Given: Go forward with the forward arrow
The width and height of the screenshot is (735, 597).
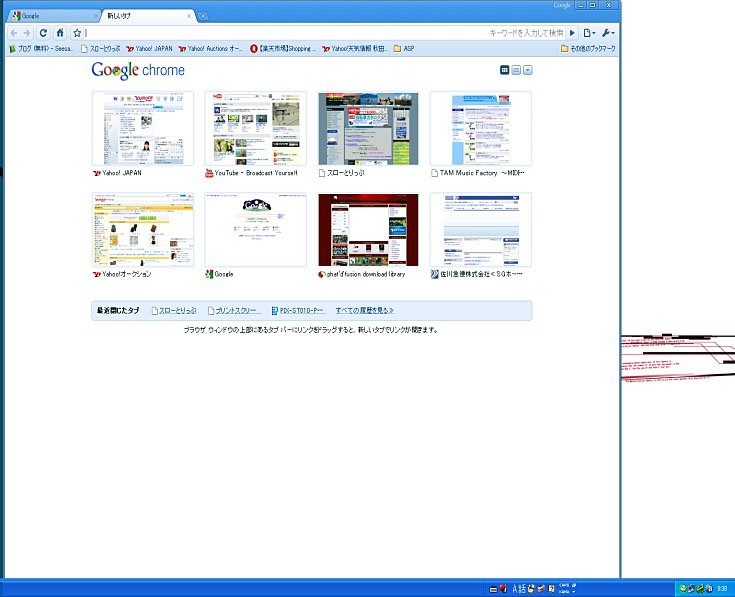Looking at the screenshot, I should tap(27, 33).
